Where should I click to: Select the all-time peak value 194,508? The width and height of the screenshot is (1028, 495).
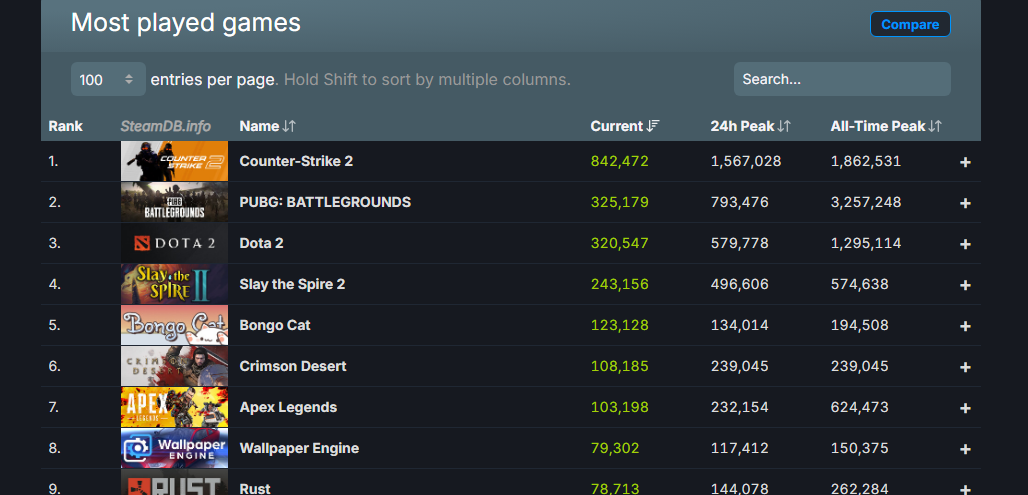pyautogui.click(x=860, y=325)
